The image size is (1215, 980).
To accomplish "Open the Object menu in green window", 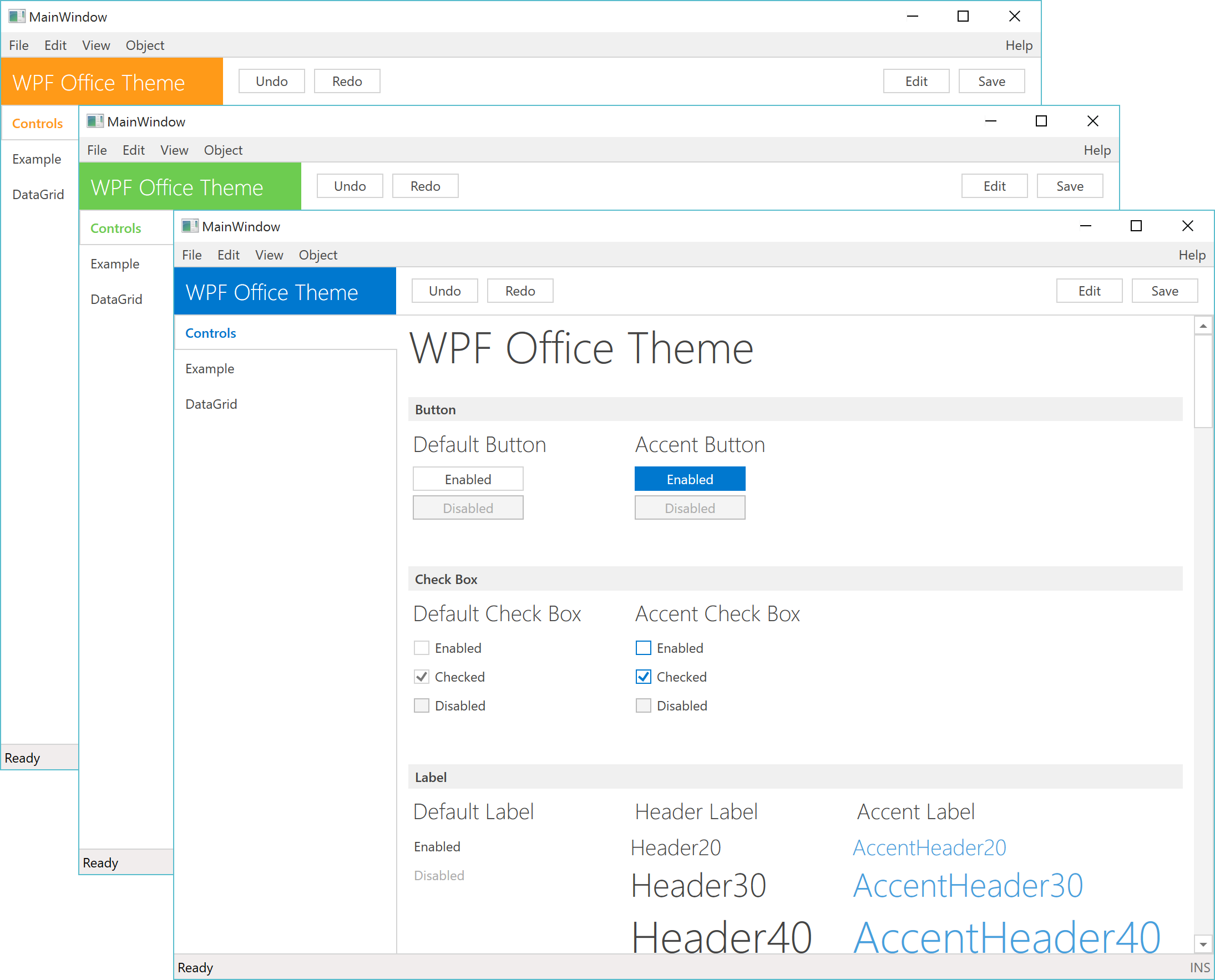I will tap(223, 150).
